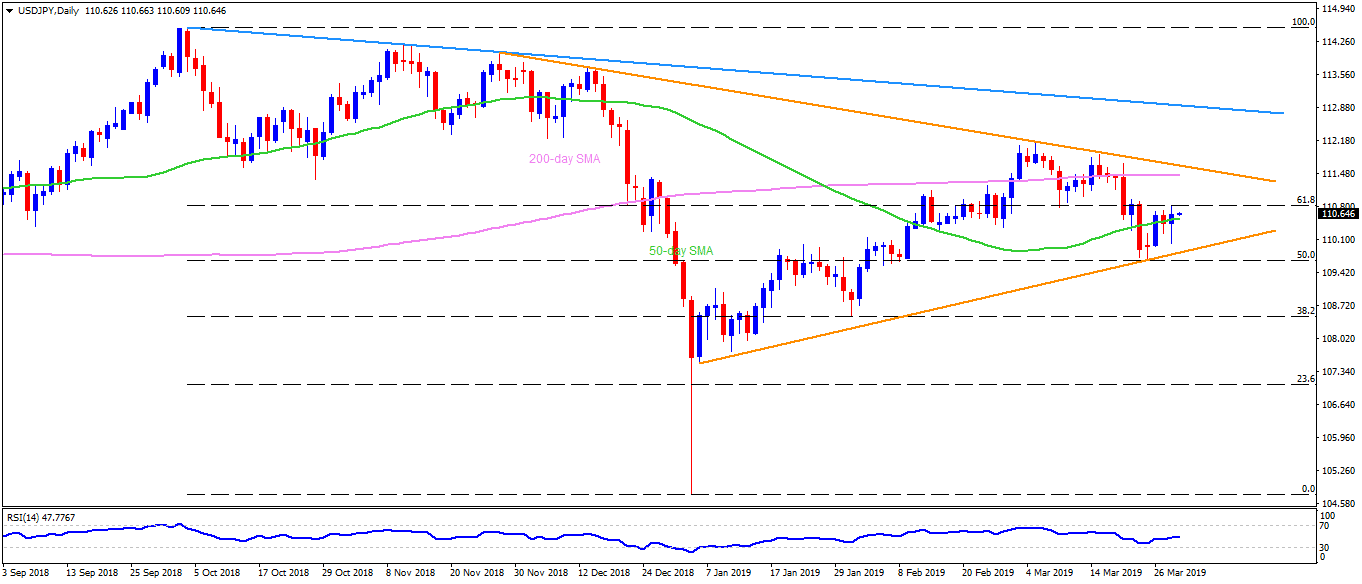
Task: Click the 7 Jan 2019 date label
Action: tap(727, 574)
